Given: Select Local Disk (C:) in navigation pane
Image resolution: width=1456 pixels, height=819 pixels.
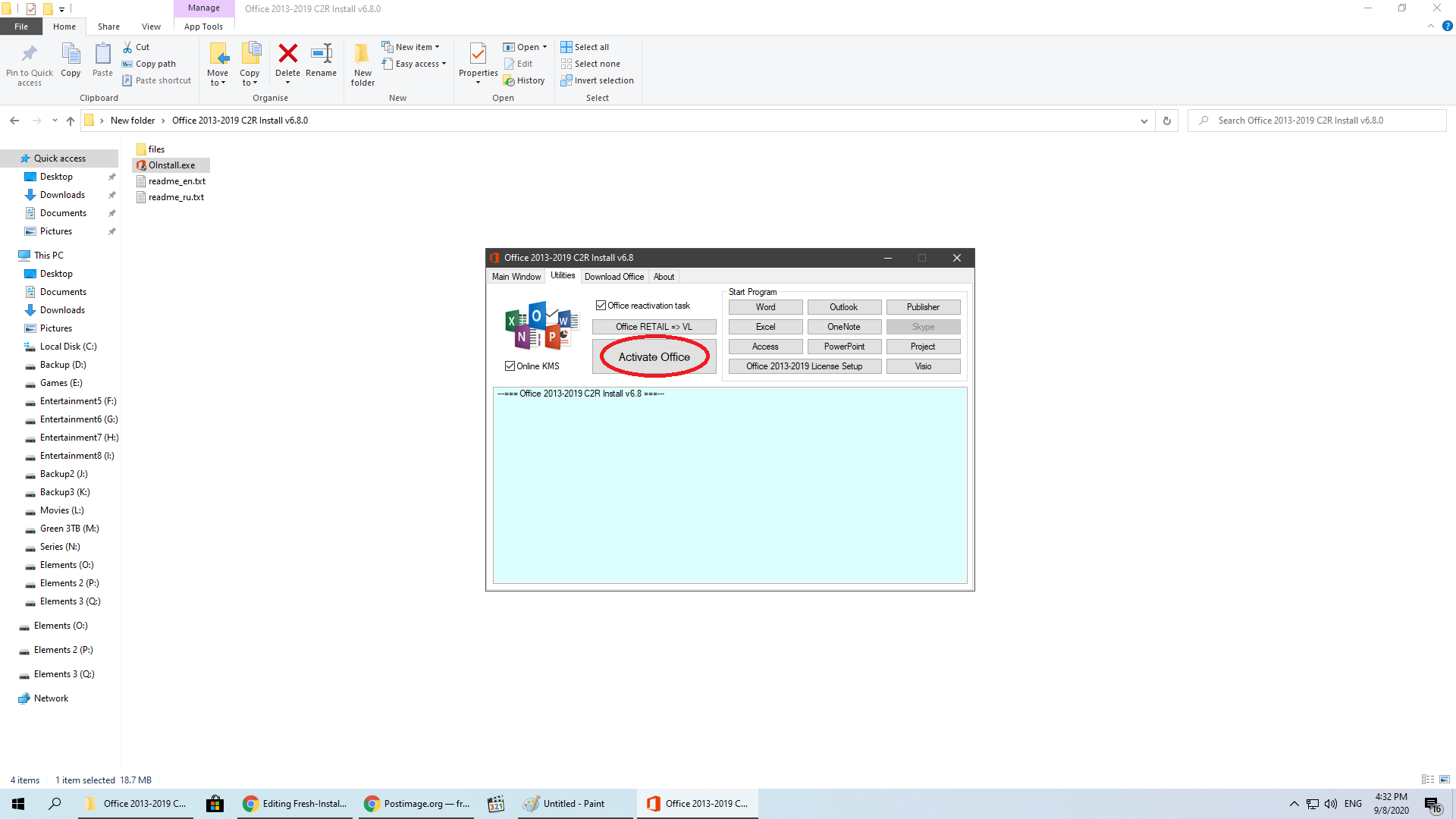Looking at the screenshot, I should pyautogui.click(x=68, y=347).
